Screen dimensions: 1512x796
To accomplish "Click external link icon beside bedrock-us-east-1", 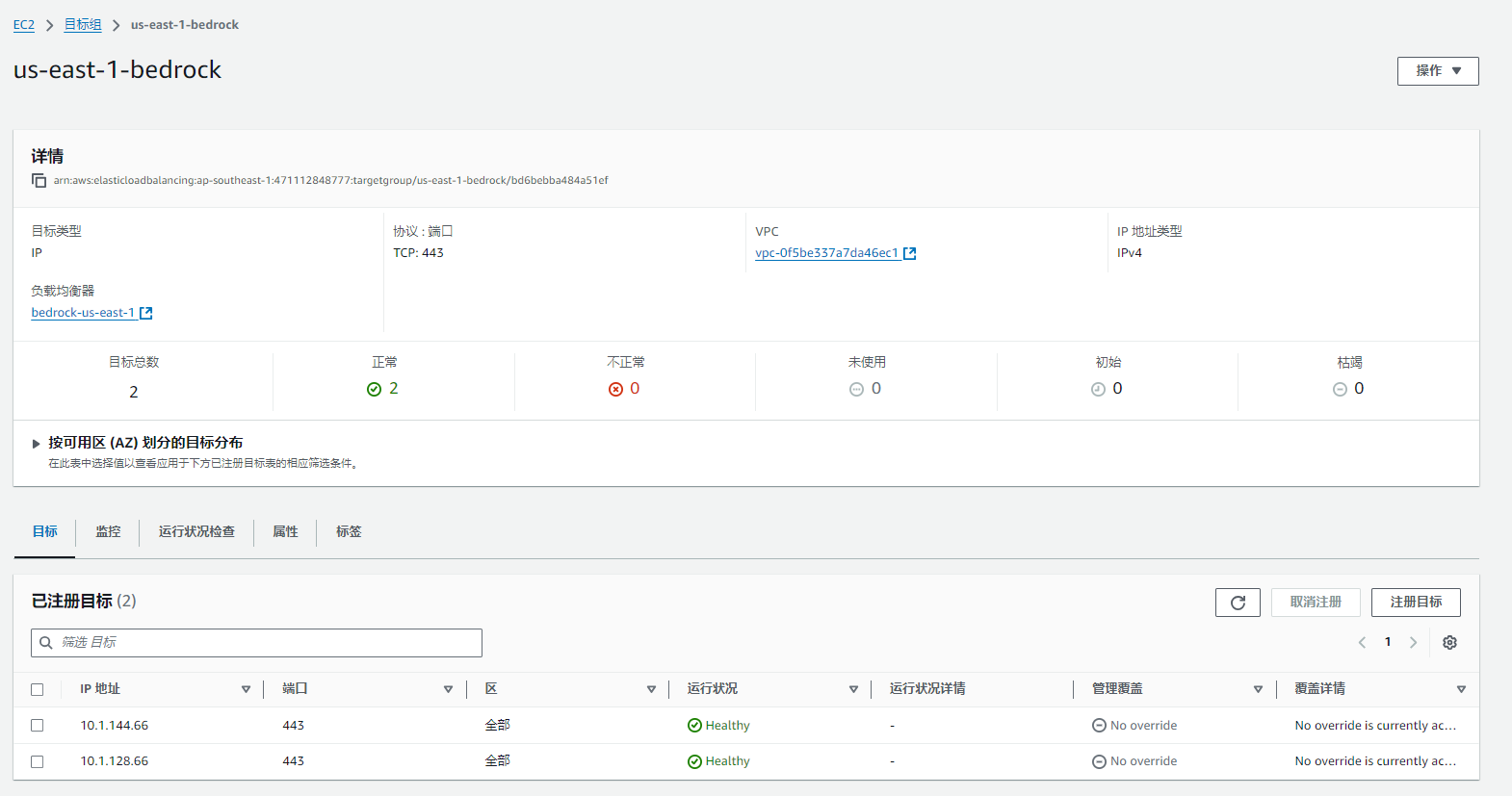I will (x=146, y=313).
